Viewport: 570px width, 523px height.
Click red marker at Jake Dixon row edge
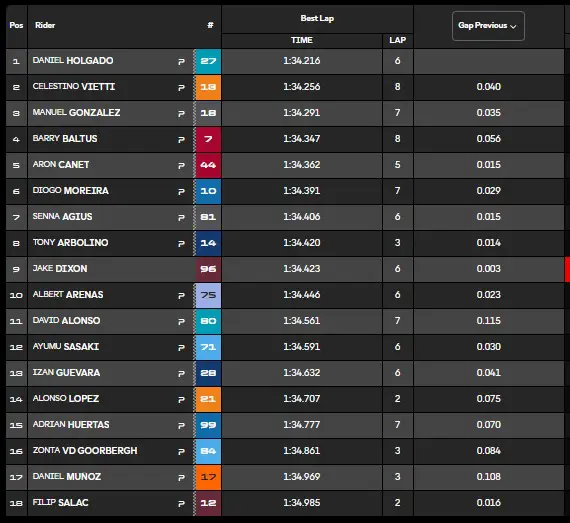[567, 269]
